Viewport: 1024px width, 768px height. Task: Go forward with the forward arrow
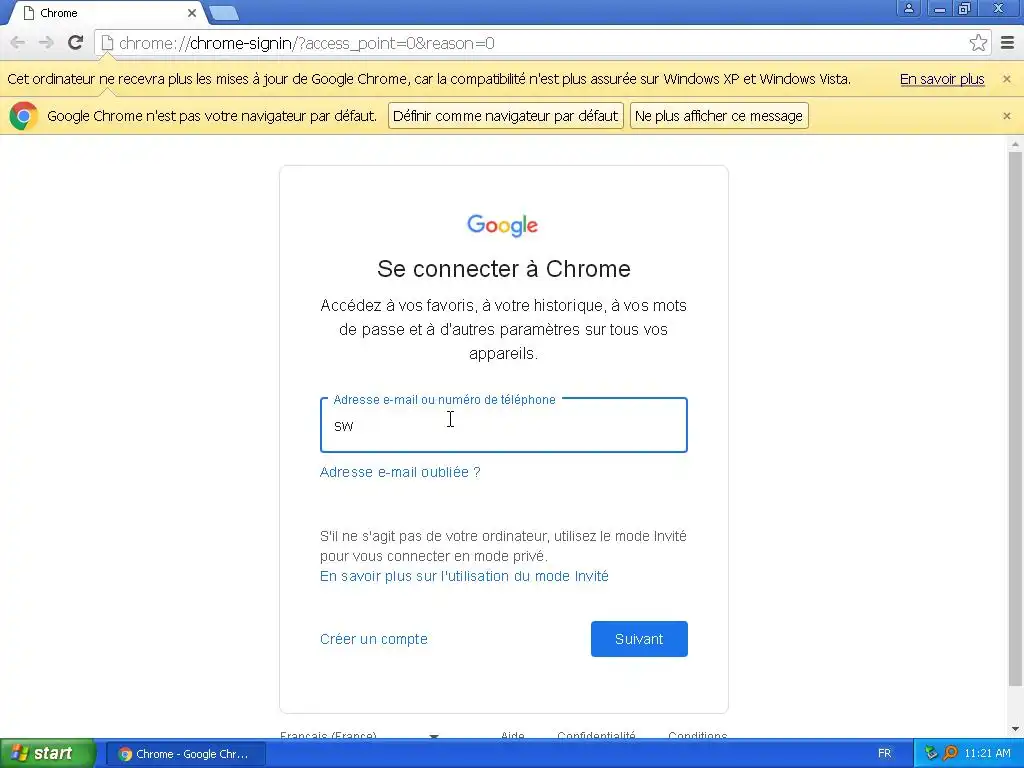[x=46, y=43]
